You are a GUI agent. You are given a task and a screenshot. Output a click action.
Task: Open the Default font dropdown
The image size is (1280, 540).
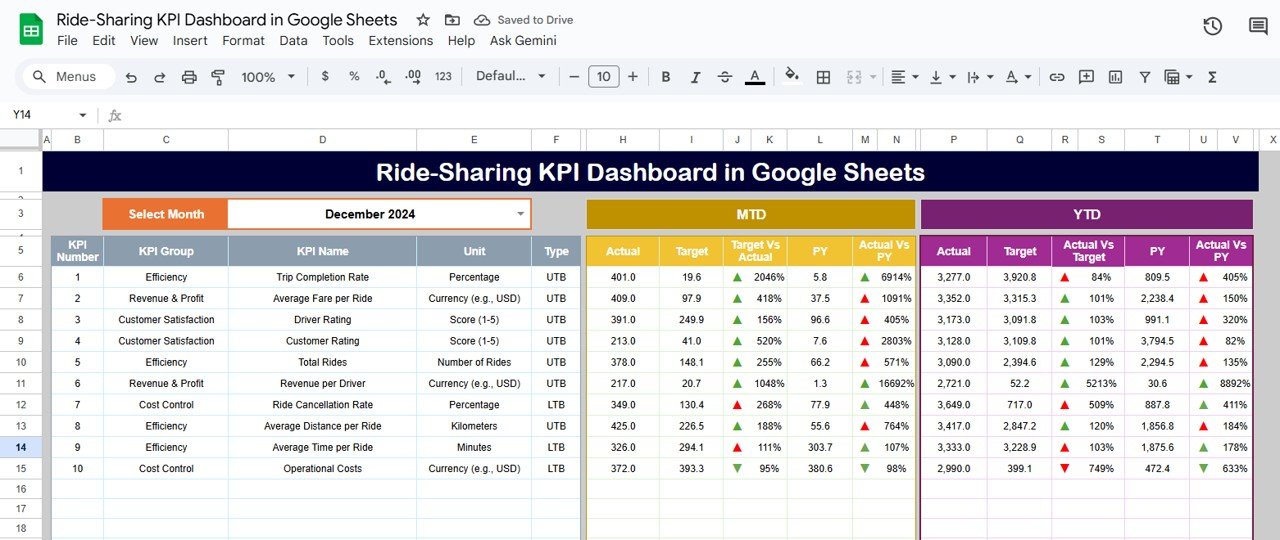click(511, 77)
